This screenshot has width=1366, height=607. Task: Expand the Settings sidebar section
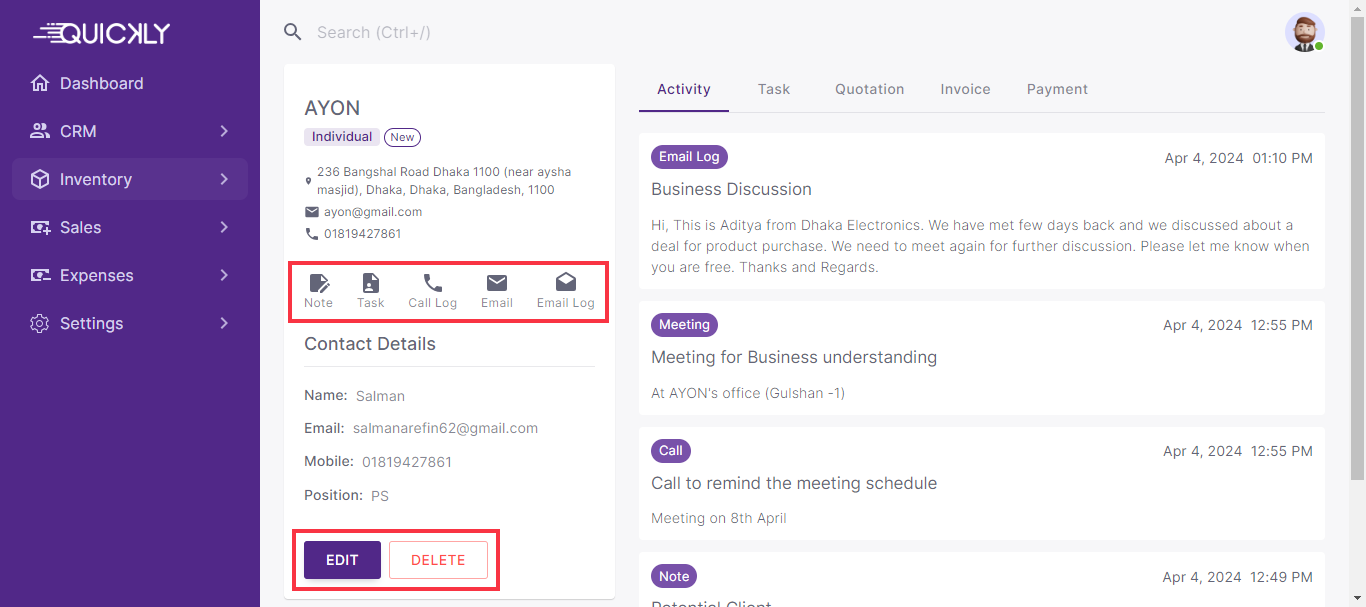[130, 323]
